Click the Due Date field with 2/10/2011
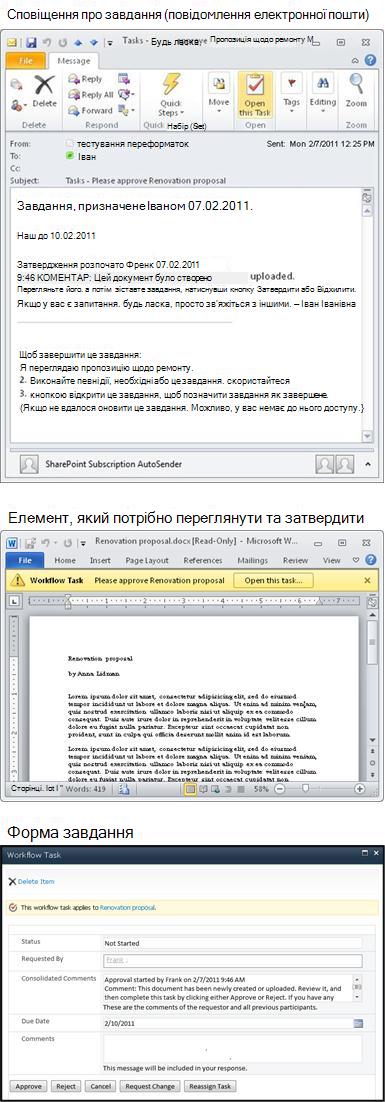 click(227, 1023)
